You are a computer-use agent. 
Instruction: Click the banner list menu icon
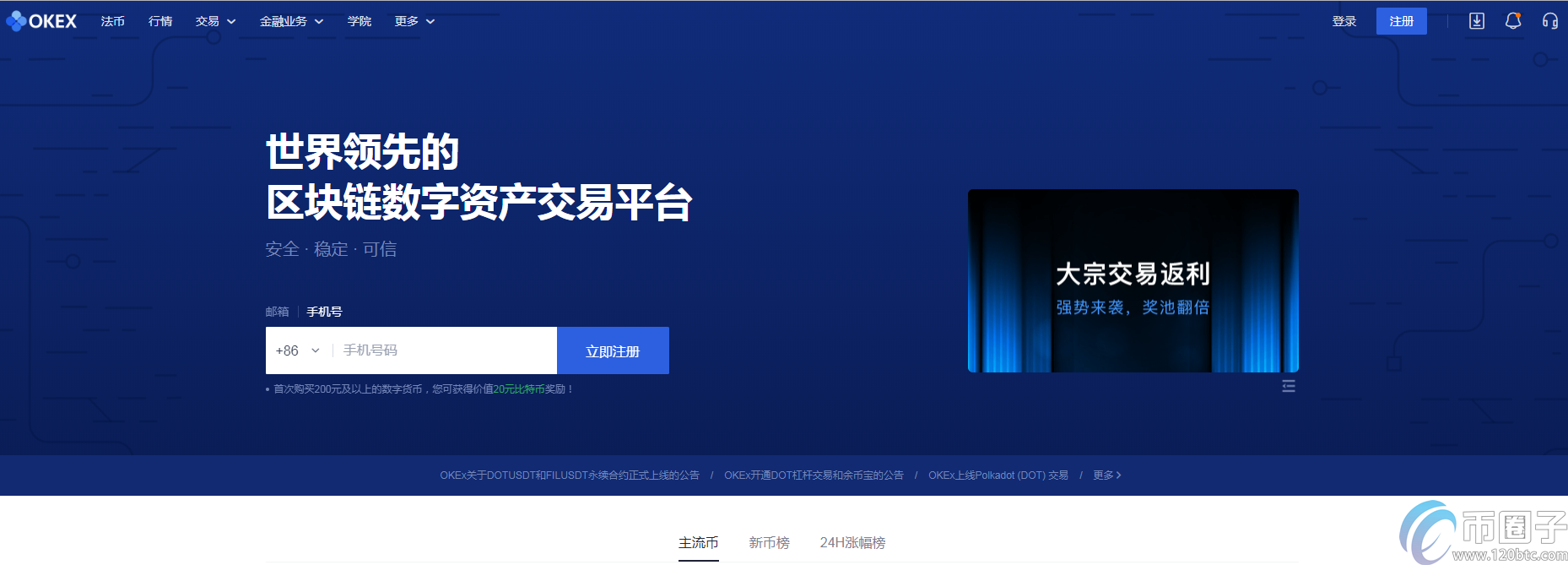(x=1288, y=386)
